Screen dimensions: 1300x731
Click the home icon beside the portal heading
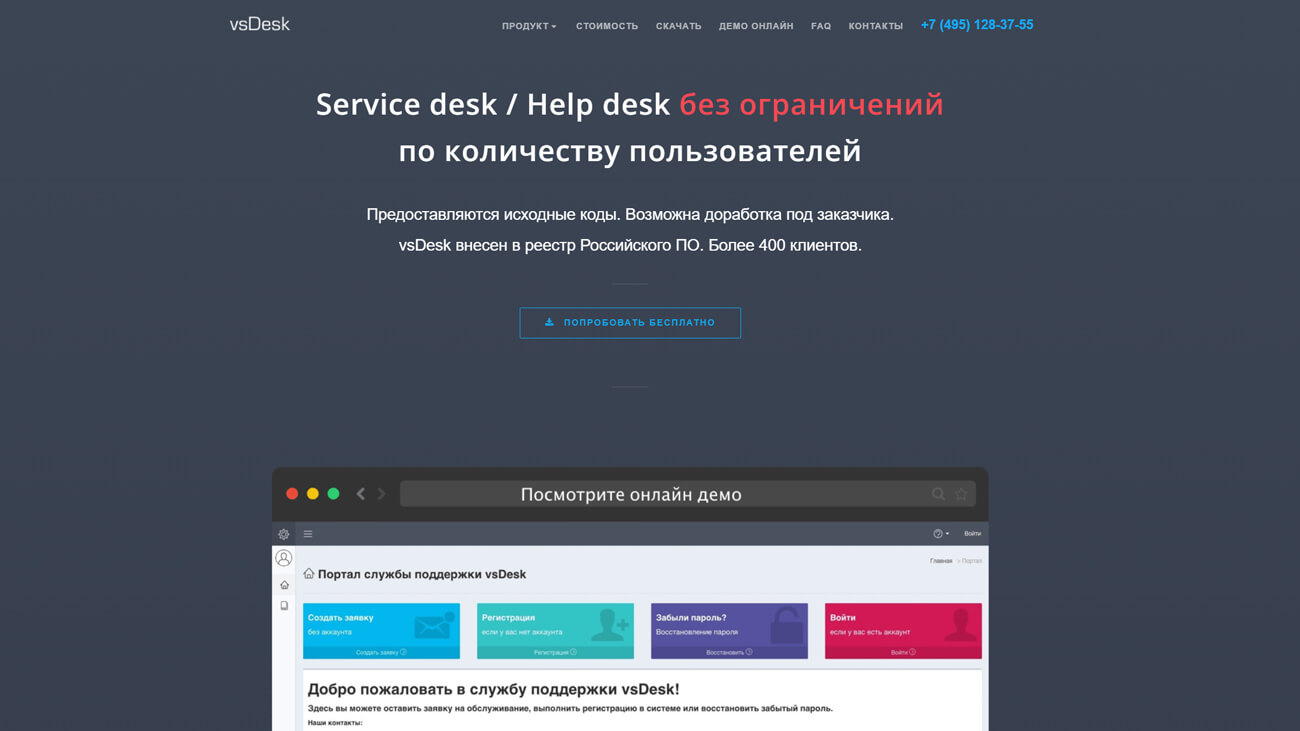tap(309, 574)
